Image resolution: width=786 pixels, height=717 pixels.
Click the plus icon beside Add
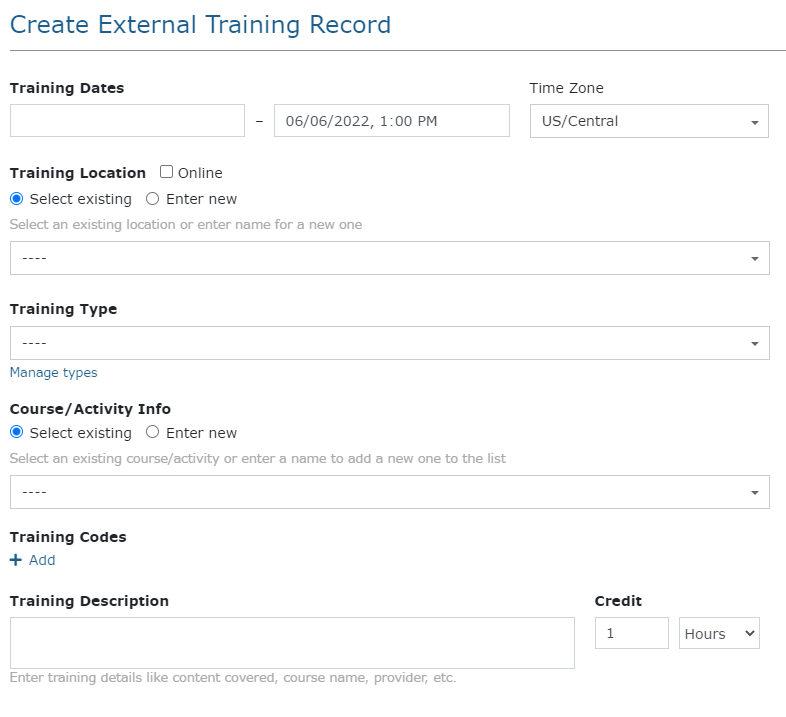(x=16, y=560)
